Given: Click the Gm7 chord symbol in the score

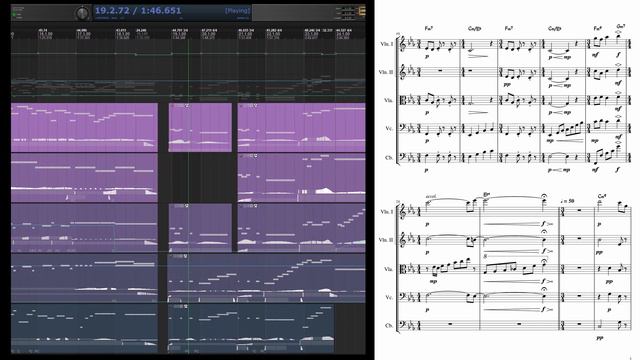Looking at the screenshot, I should point(621,27).
